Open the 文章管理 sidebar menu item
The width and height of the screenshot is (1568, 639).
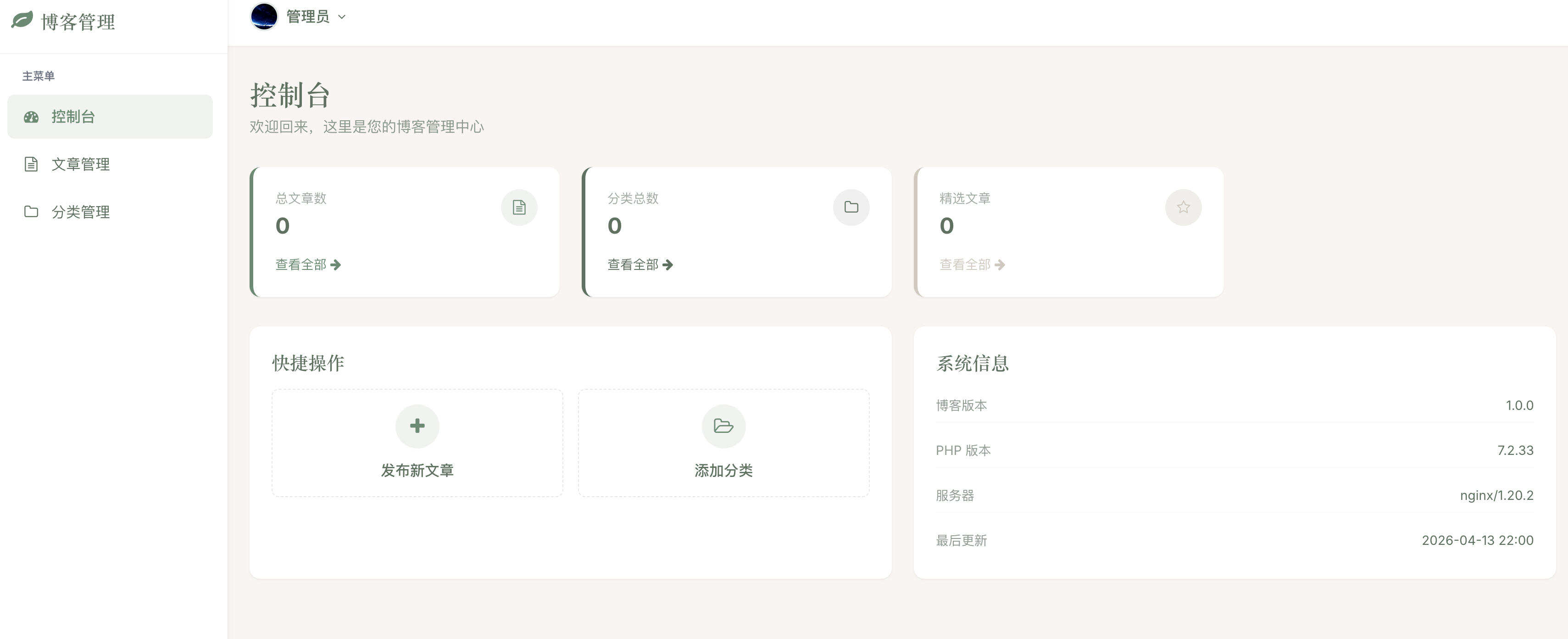click(81, 164)
